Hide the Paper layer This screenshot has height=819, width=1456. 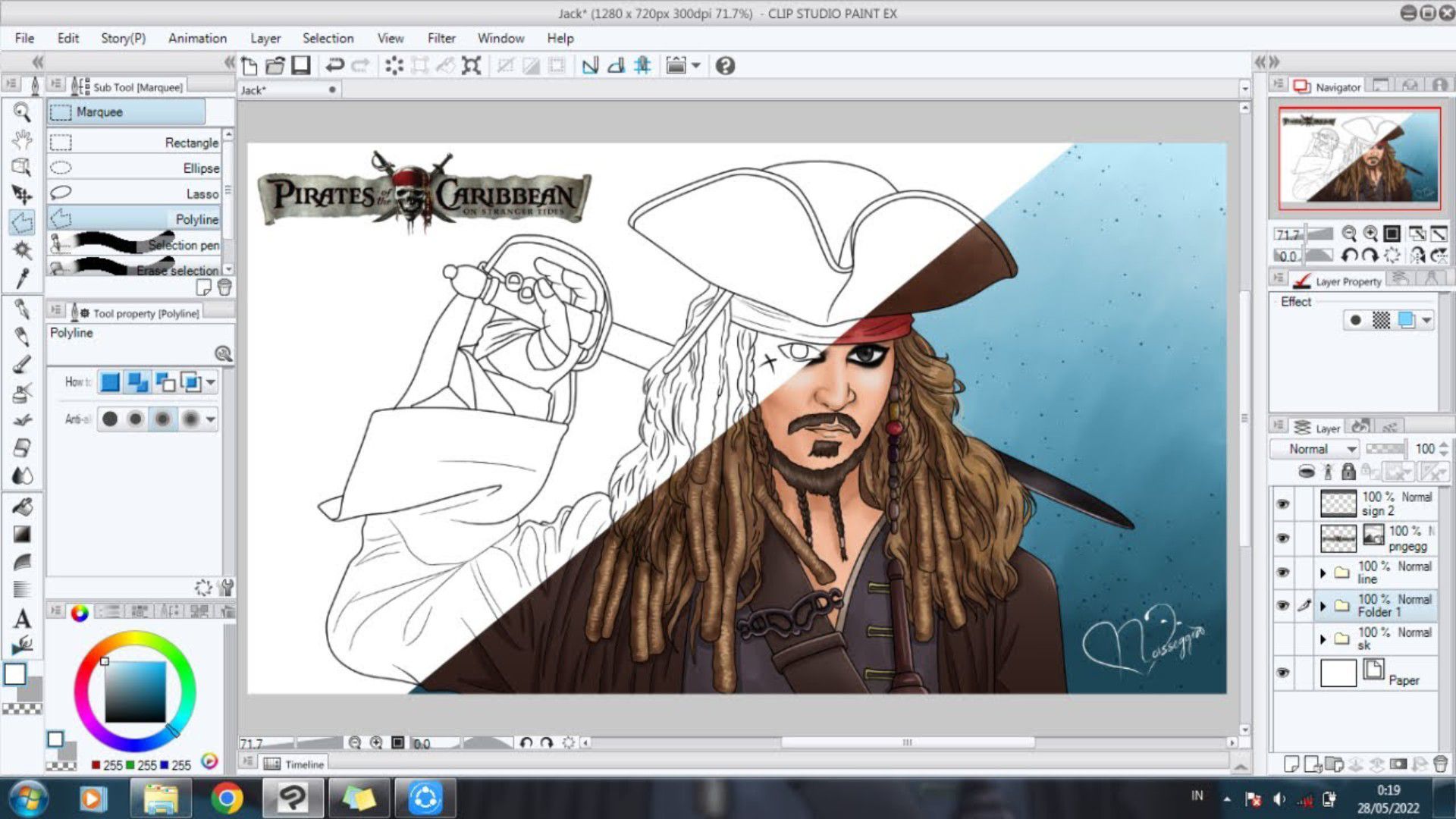pyautogui.click(x=1283, y=673)
